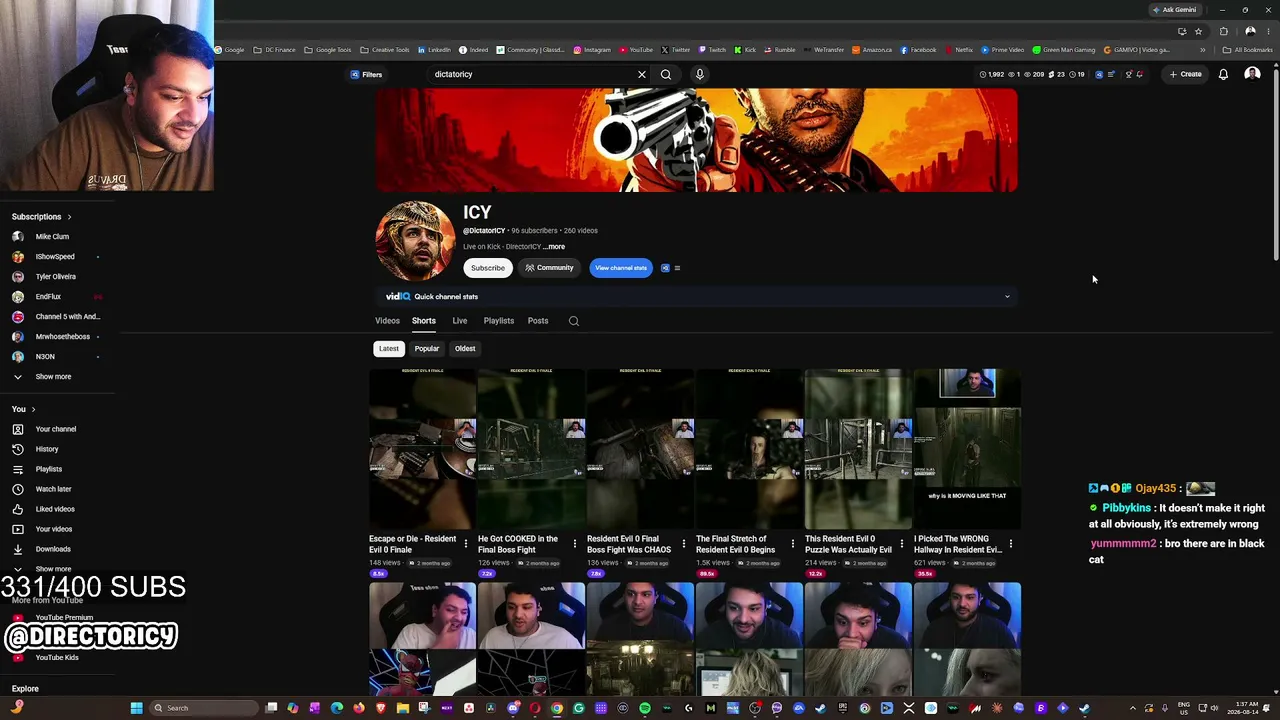Click the taskbar Search box
The width and height of the screenshot is (1280, 720).
[203, 708]
